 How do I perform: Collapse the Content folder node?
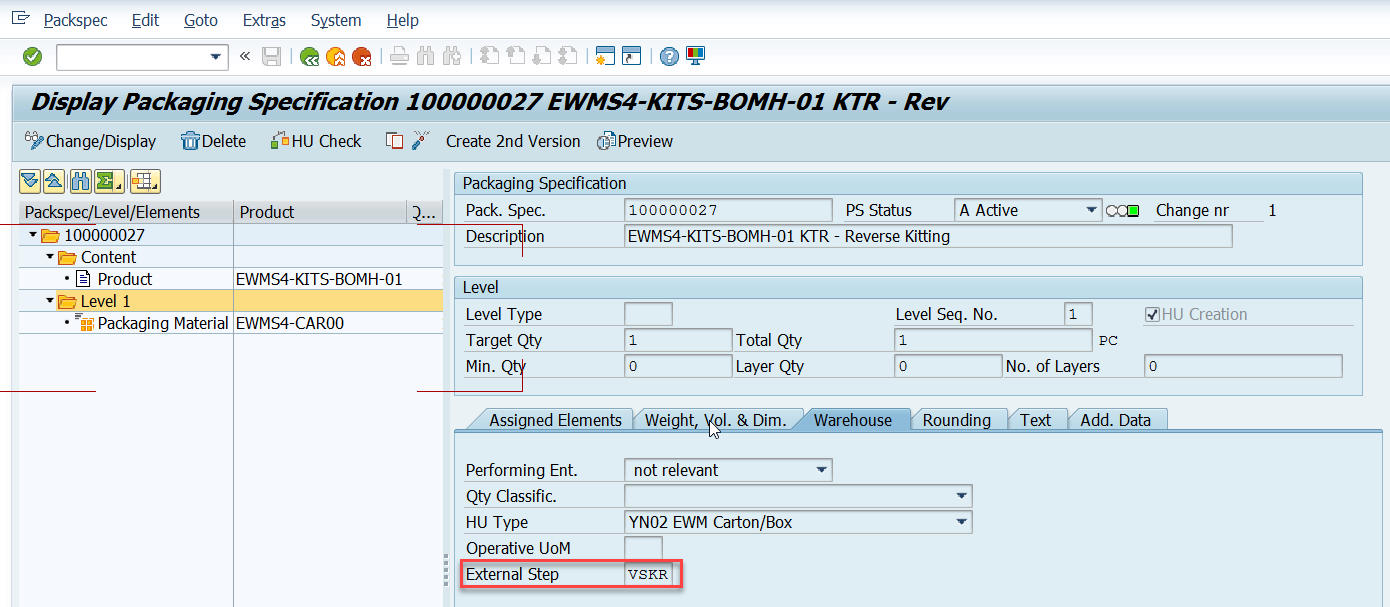pyautogui.click(x=50, y=258)
